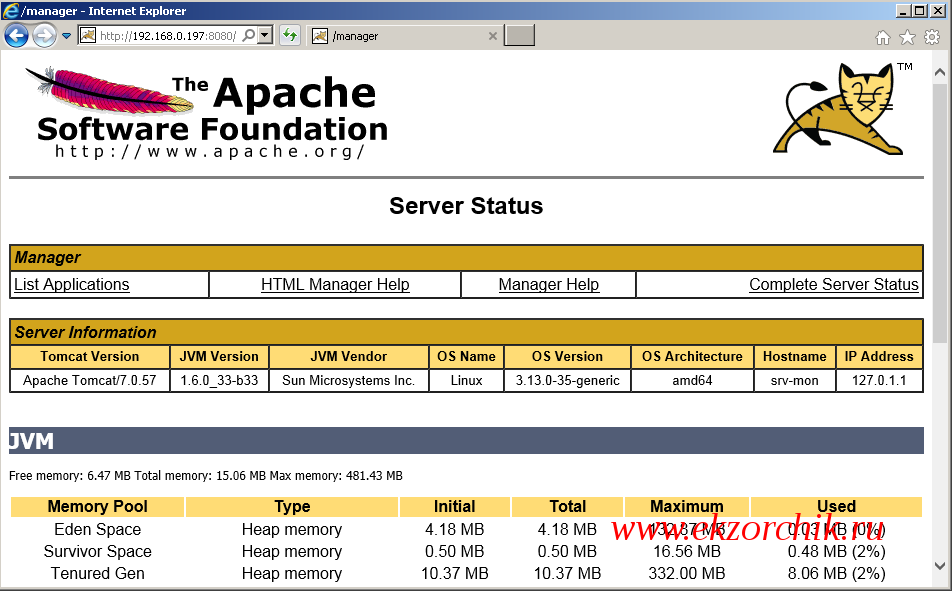The height and width of the screenshot is (591, 952).
Task: Open Favorites with the star icon
Action: coord(907,38)
